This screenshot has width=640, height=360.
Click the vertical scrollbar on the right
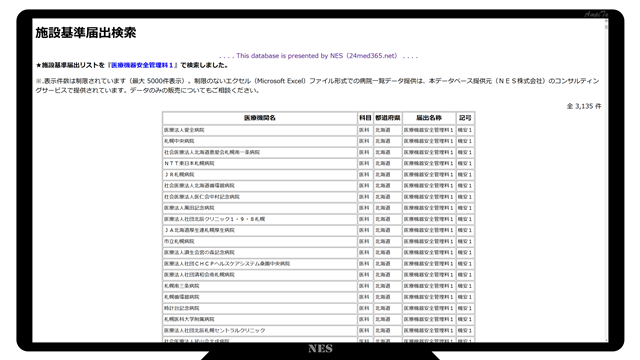tap(606, 180)
